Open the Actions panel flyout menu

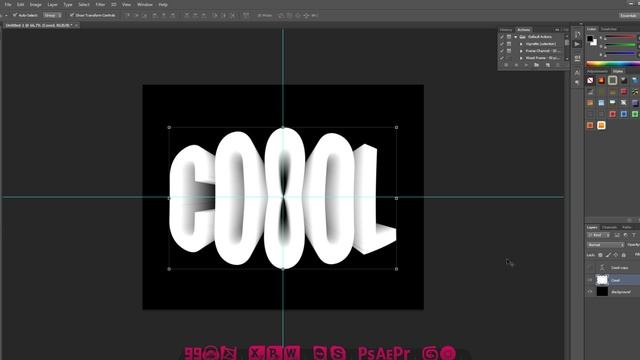(566, 30)
